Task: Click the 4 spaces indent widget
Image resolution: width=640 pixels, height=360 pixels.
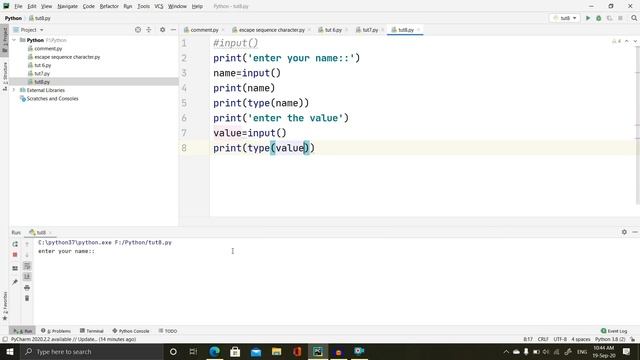Action: [581, 339]
